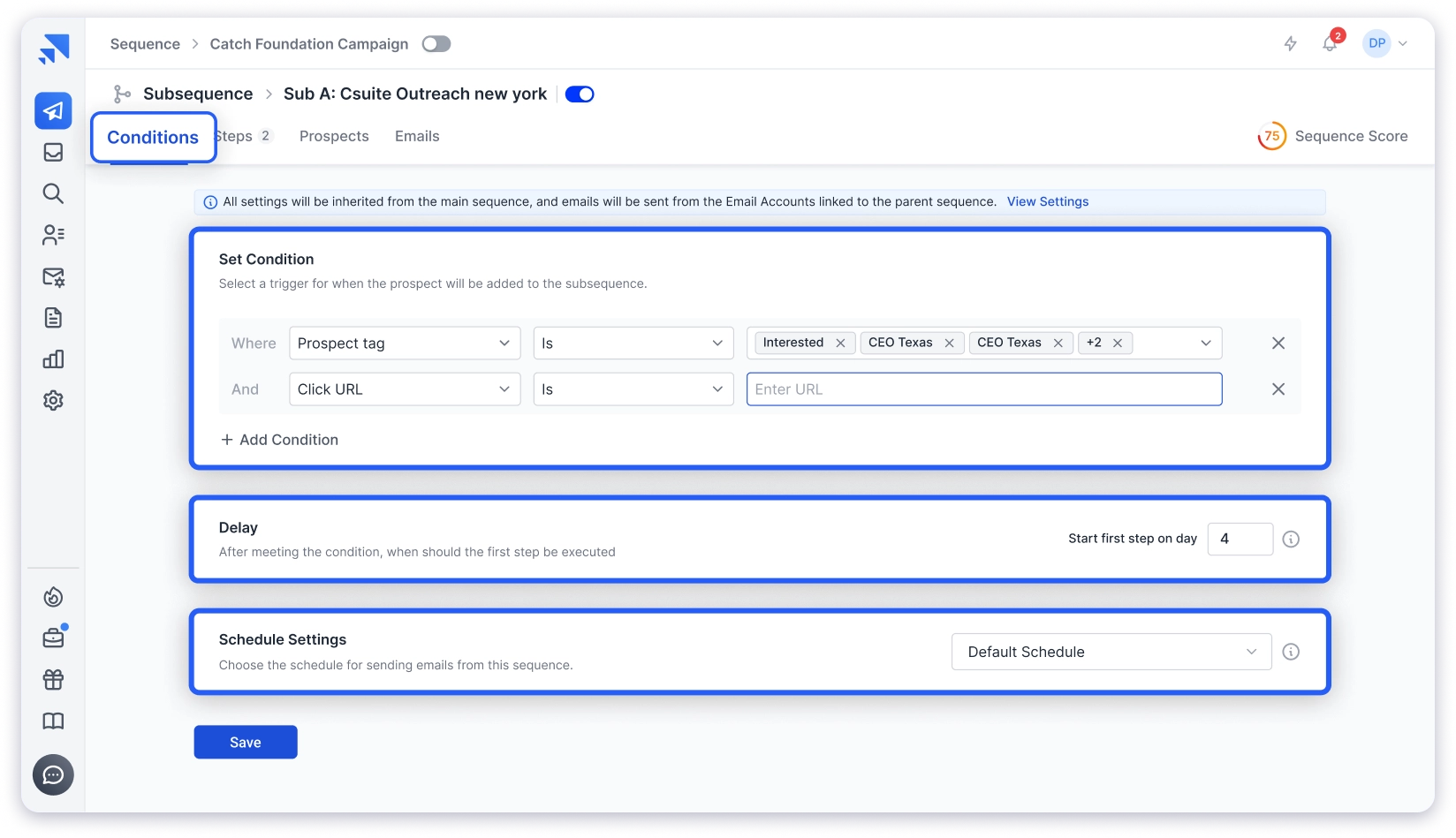Switch to the Emails tab

417,136
